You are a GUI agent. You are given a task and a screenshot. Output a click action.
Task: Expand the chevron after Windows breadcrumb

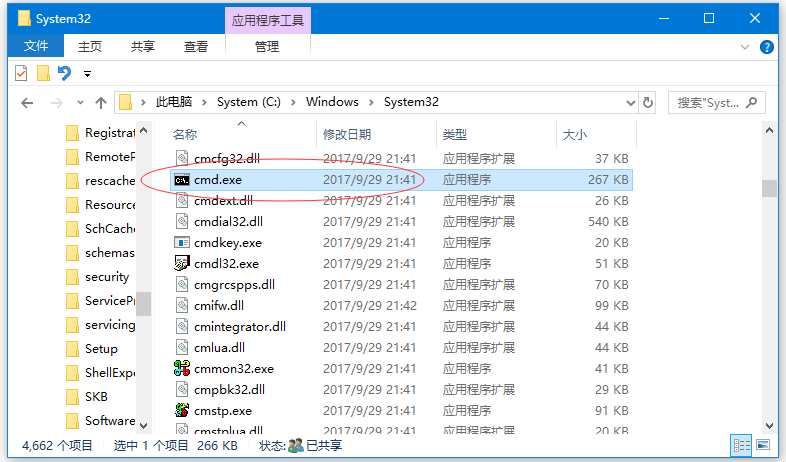tap(371, 102)
